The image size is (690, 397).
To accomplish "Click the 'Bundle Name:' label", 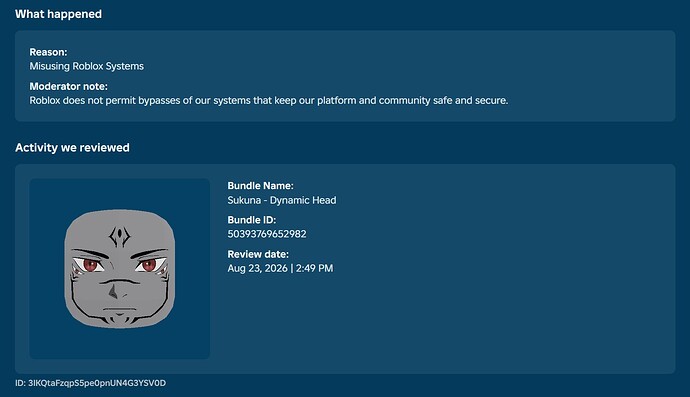I will tap(261, 186).
